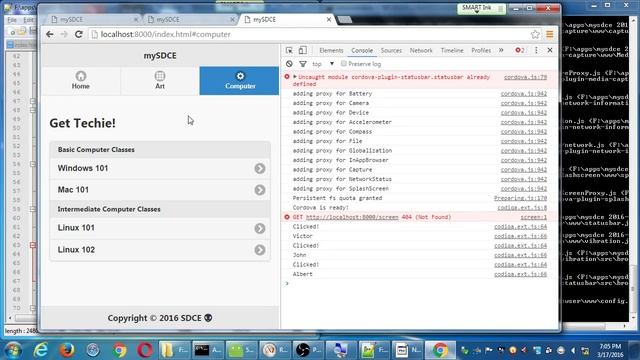
Task: Select the top execution context dropdown
Action: click(x=323, y=64)
